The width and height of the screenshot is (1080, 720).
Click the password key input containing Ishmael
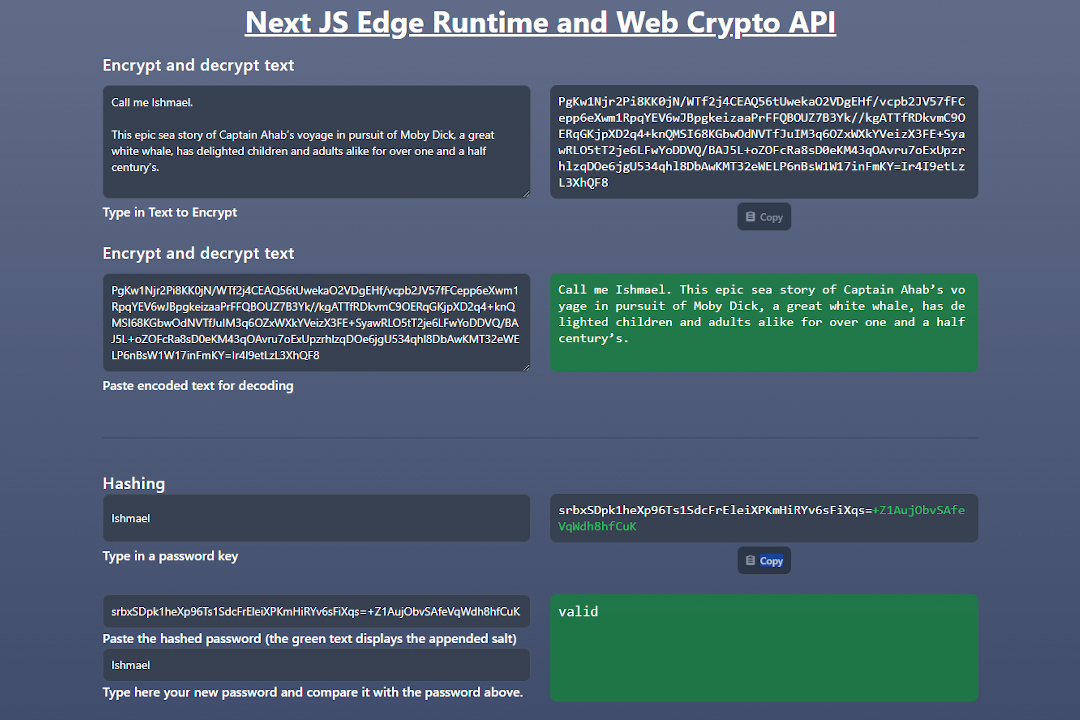click(x=316, y=518)
